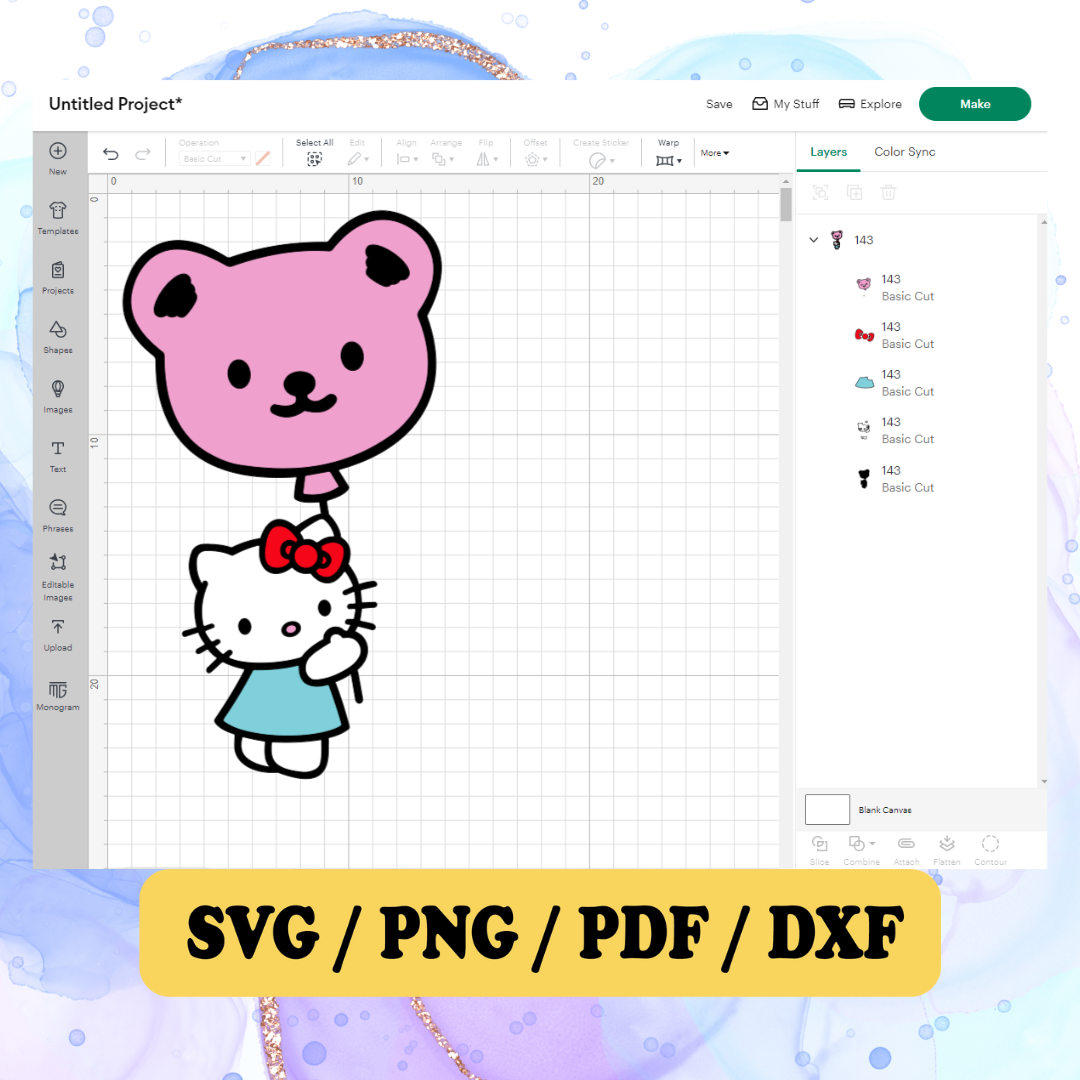Click the Explore button

pos(870,104)
